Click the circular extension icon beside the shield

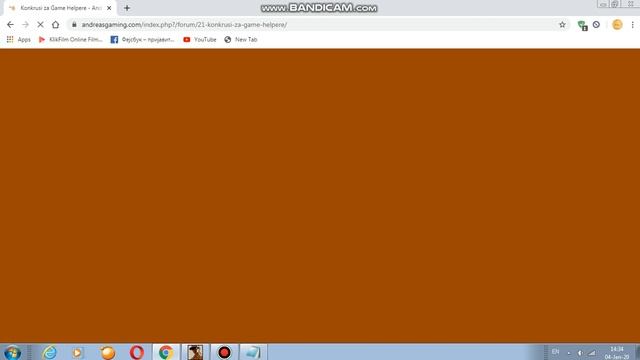click(596, 24)
